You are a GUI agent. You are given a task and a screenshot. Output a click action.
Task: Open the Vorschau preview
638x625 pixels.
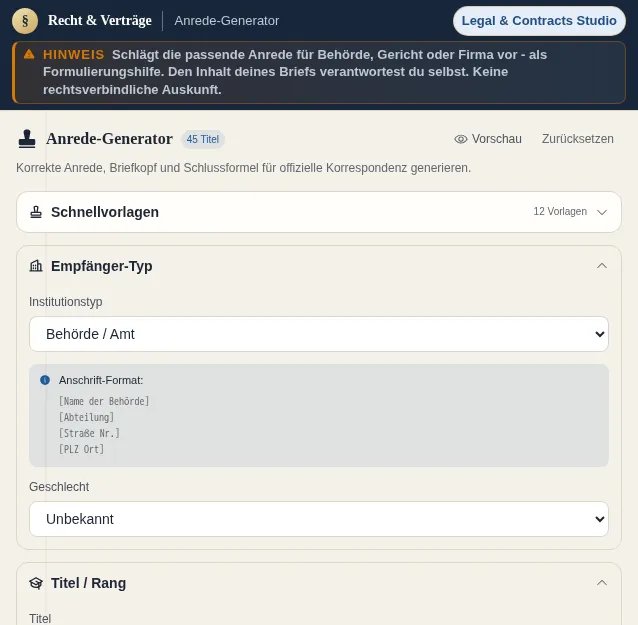[x=488, y=139]
